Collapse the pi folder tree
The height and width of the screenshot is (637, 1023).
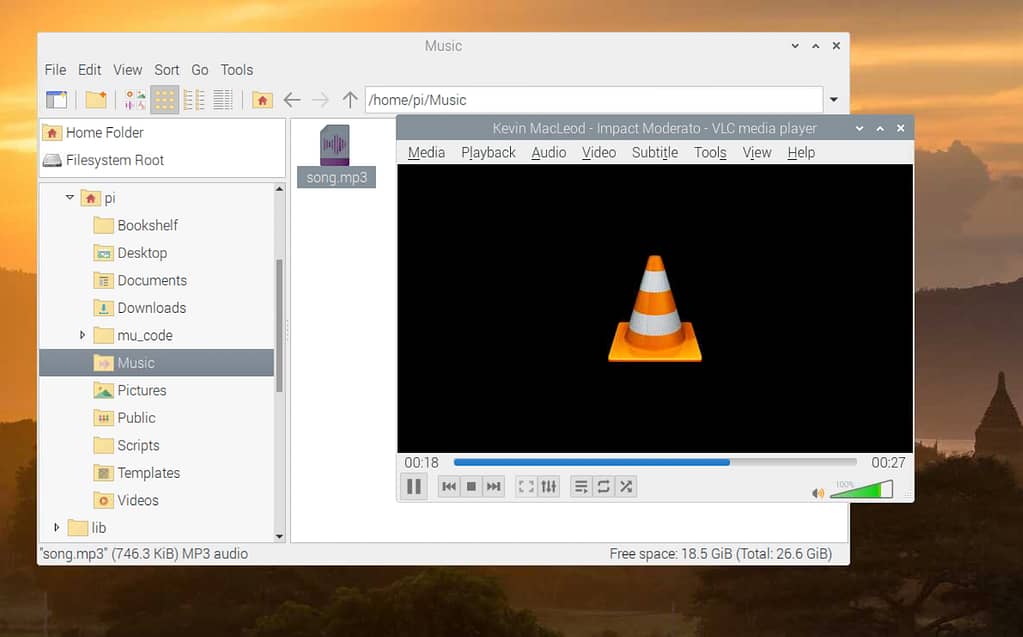pos(70,197)
